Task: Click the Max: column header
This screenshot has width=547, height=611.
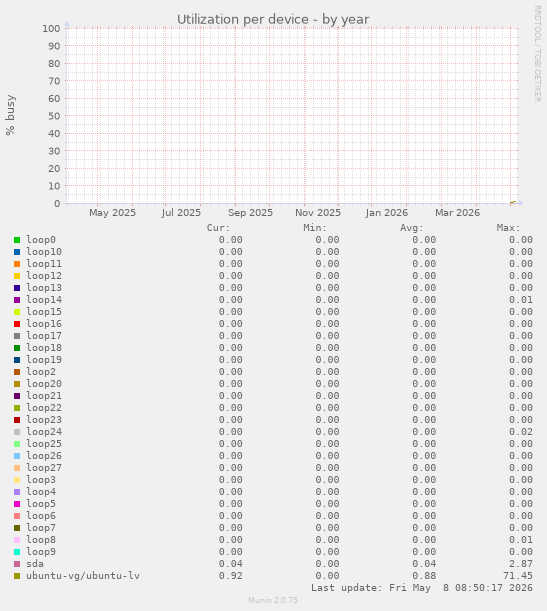Action: (508, 228)
